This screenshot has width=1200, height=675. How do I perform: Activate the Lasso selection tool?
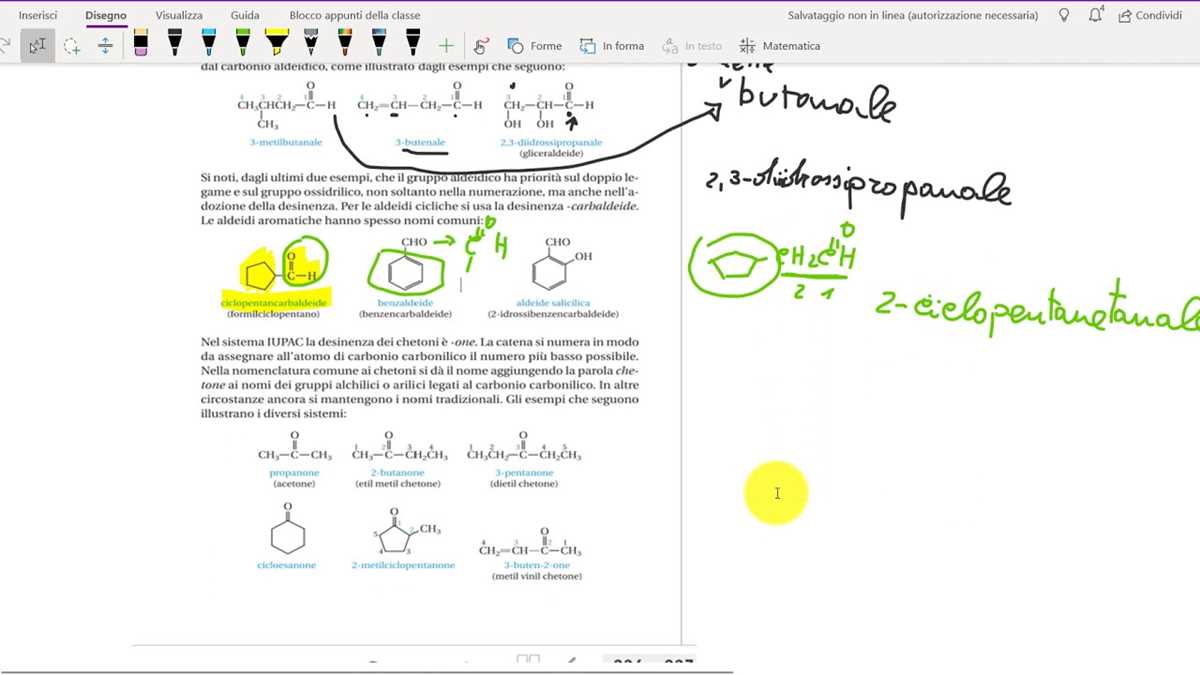[x=72, y=46]
